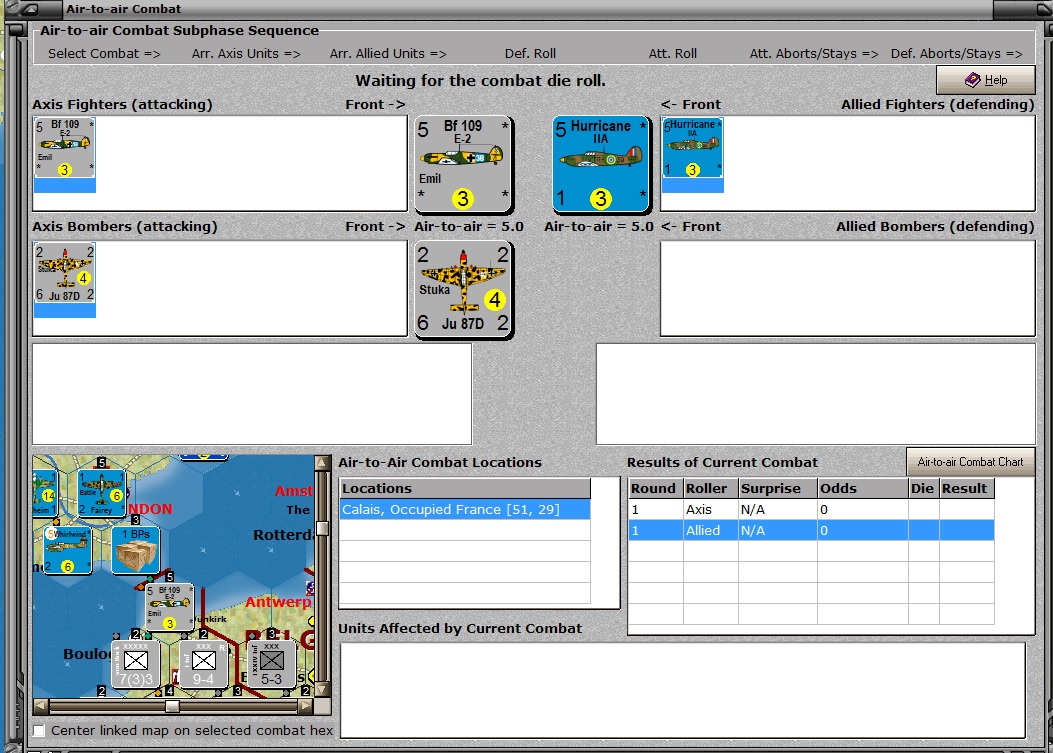Click the large front Stuka Ju 87D counter
Viewport: 1053px width, 753px height.
(x=463, y=289)
